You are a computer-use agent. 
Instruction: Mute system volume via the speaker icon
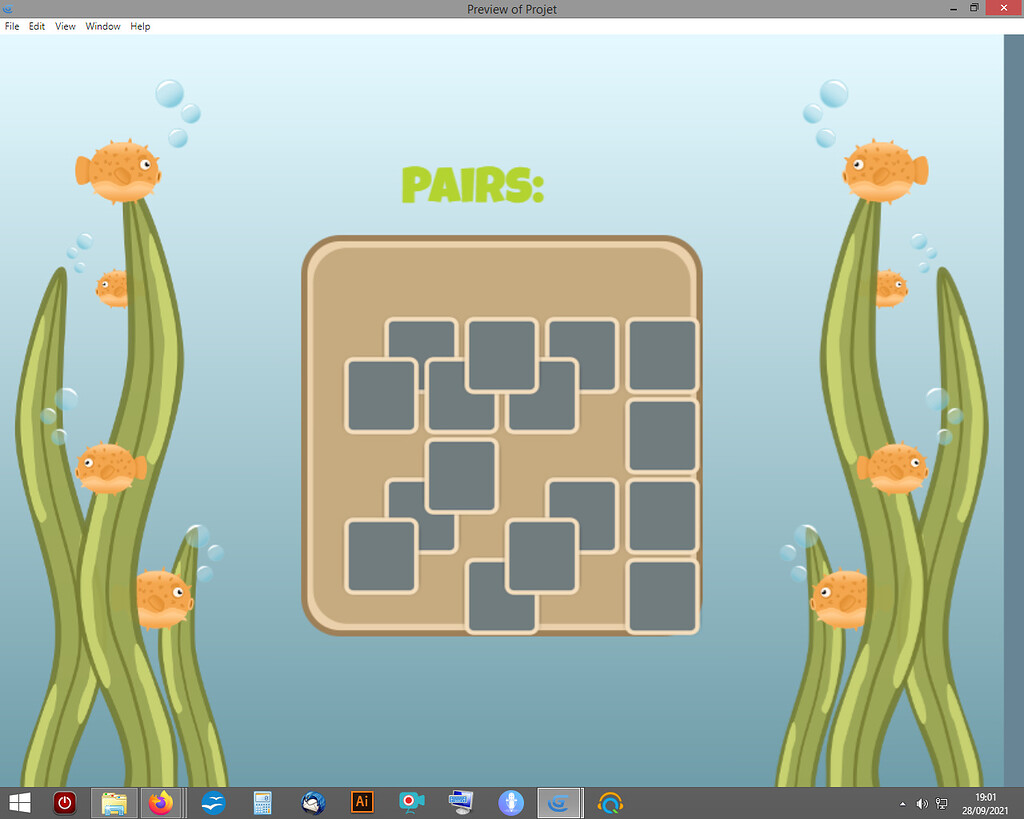tap(921, 803)
